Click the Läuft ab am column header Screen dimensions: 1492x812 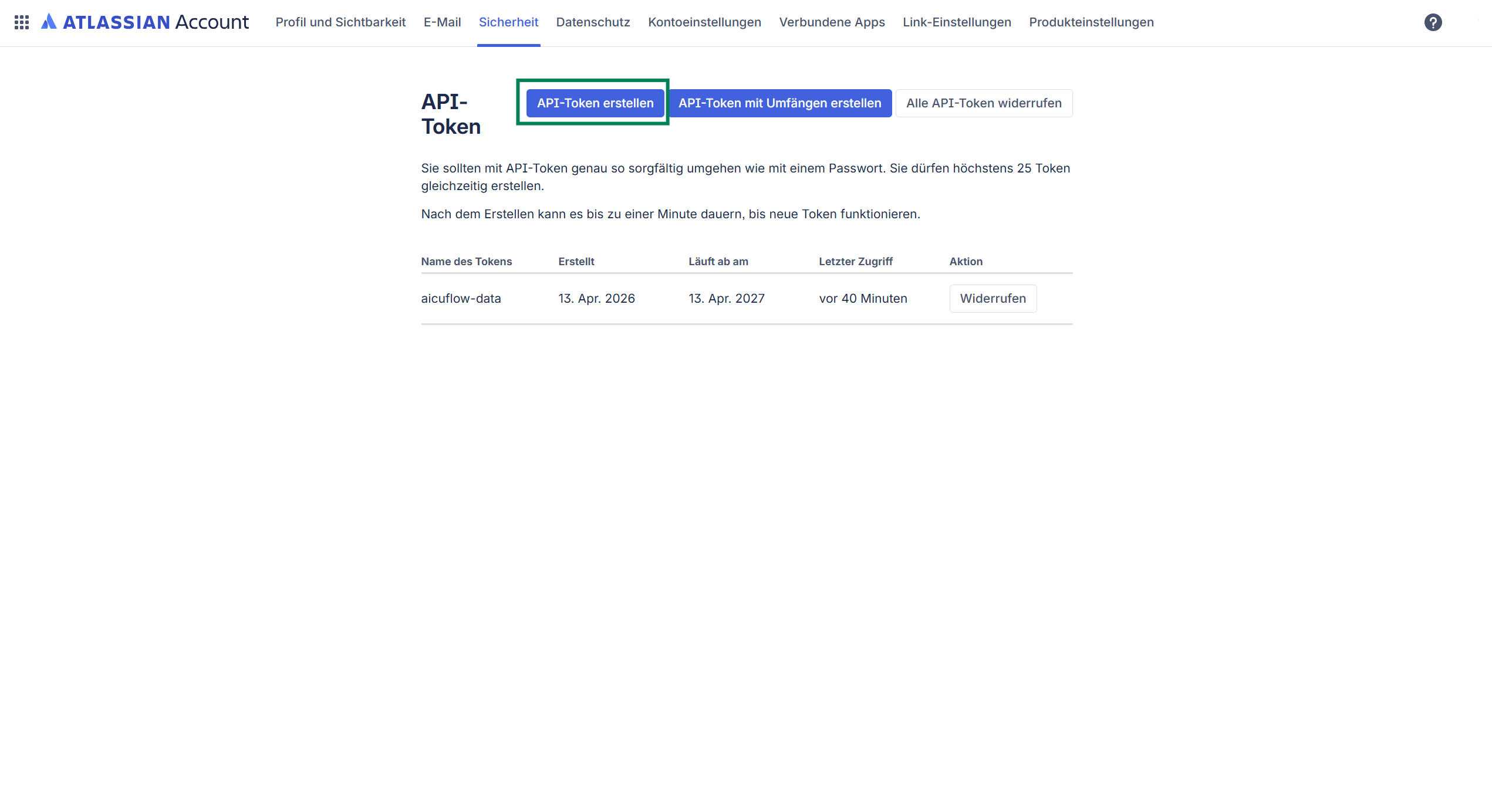pyautogui.click(x=718, y=262)
